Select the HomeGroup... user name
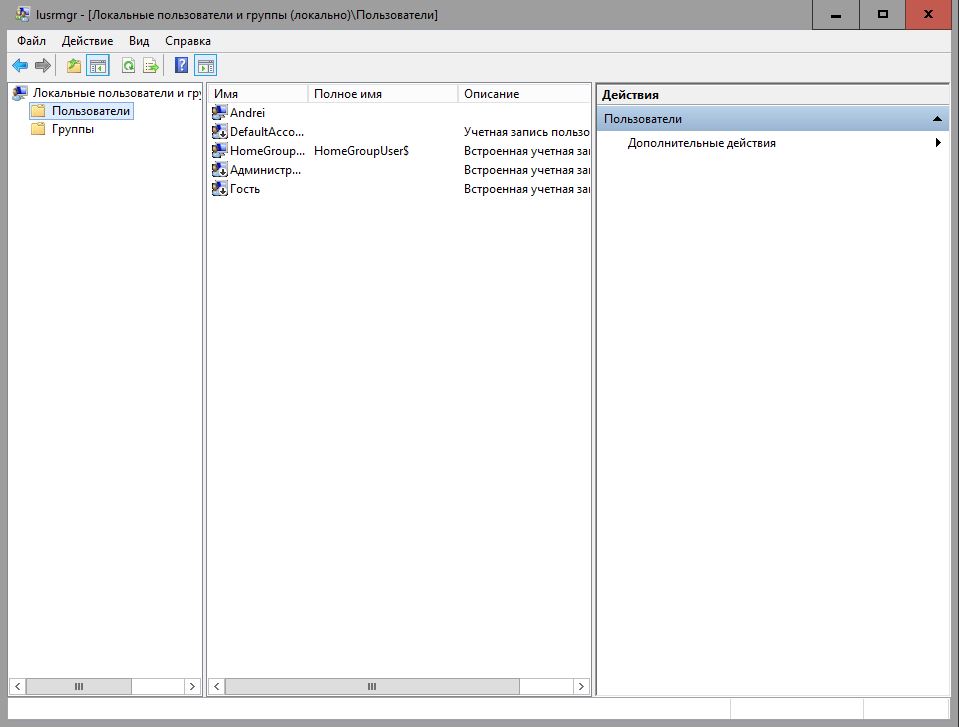959x727 pixels. tap(267, 150)
